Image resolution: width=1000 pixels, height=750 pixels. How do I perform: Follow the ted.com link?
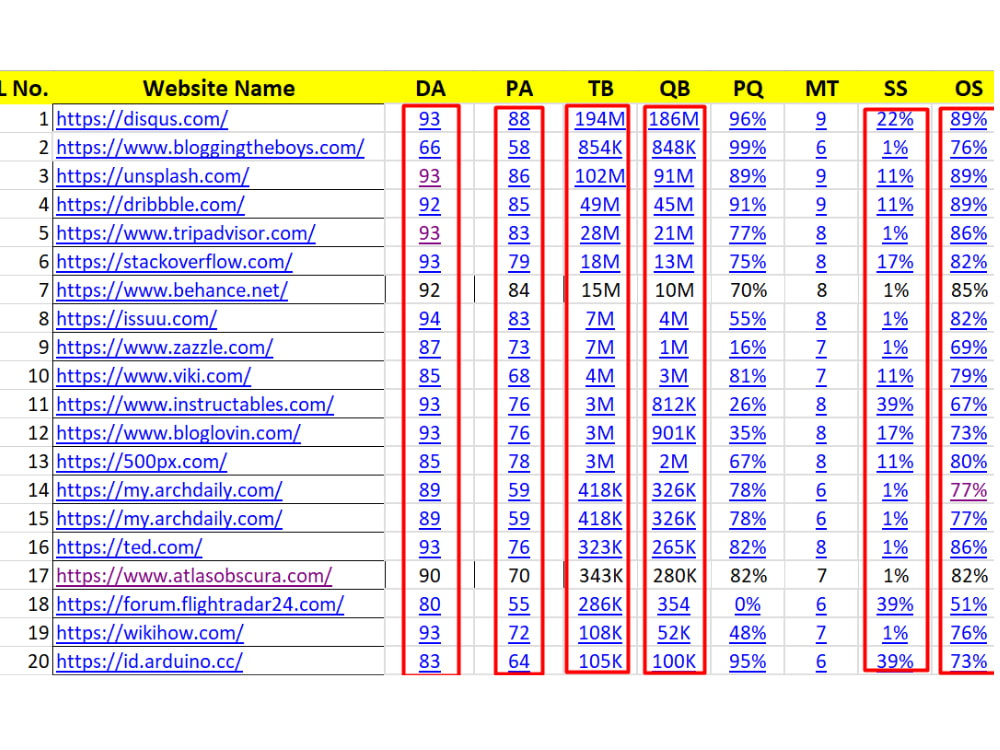(129, 548)
